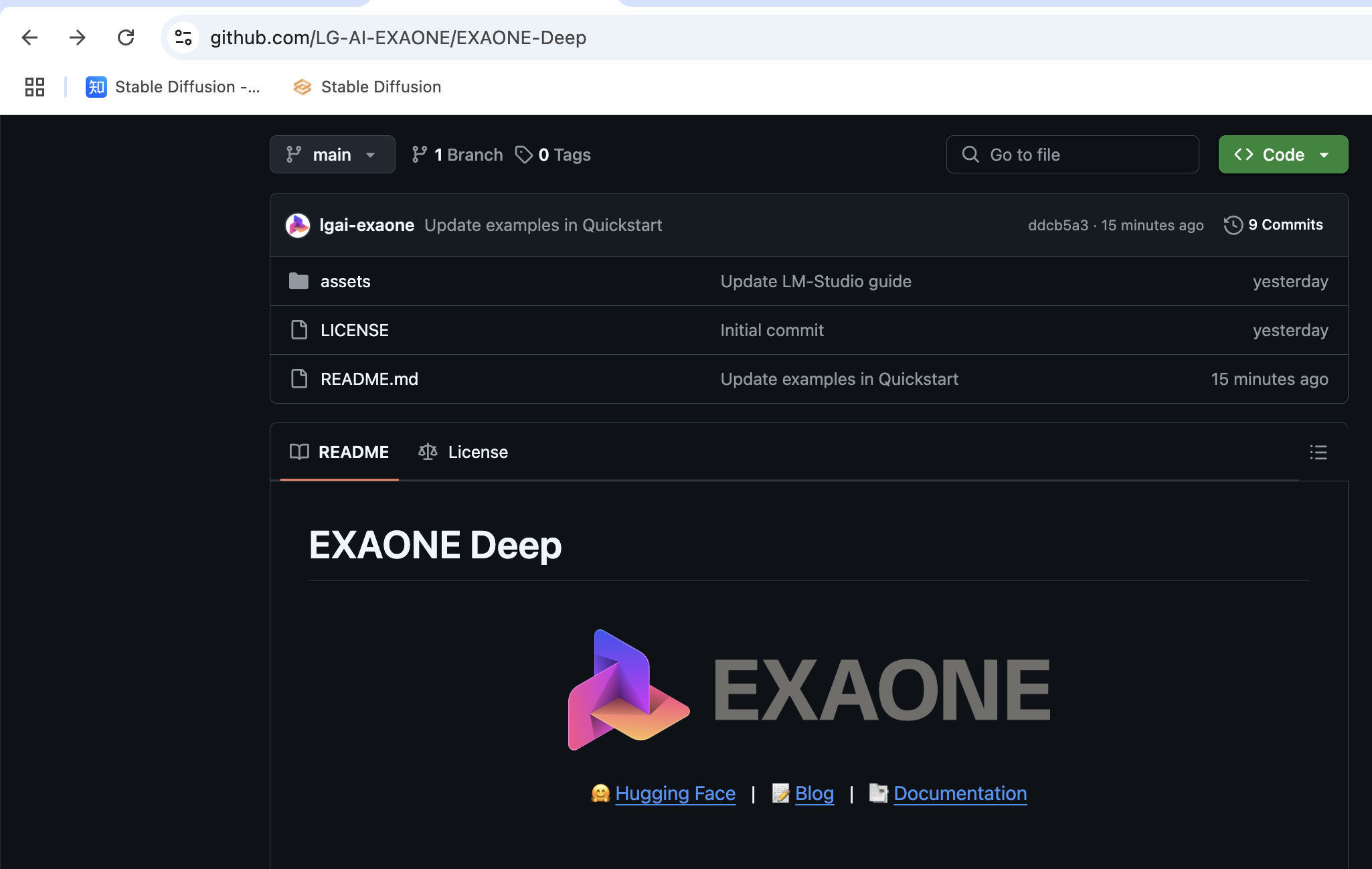
Task: Open the assets folder icon
Action: click(299, 281)
